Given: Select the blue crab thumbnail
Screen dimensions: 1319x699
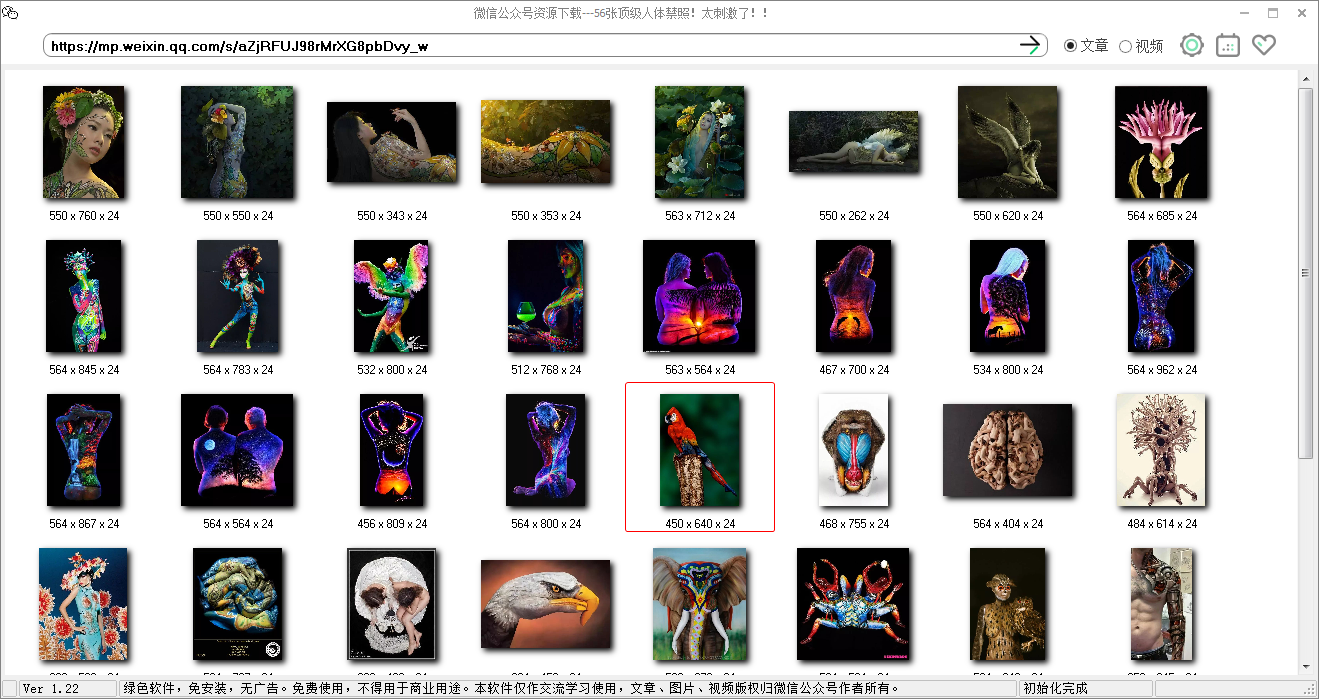Looking at the screenshot, I should point(853,603).
